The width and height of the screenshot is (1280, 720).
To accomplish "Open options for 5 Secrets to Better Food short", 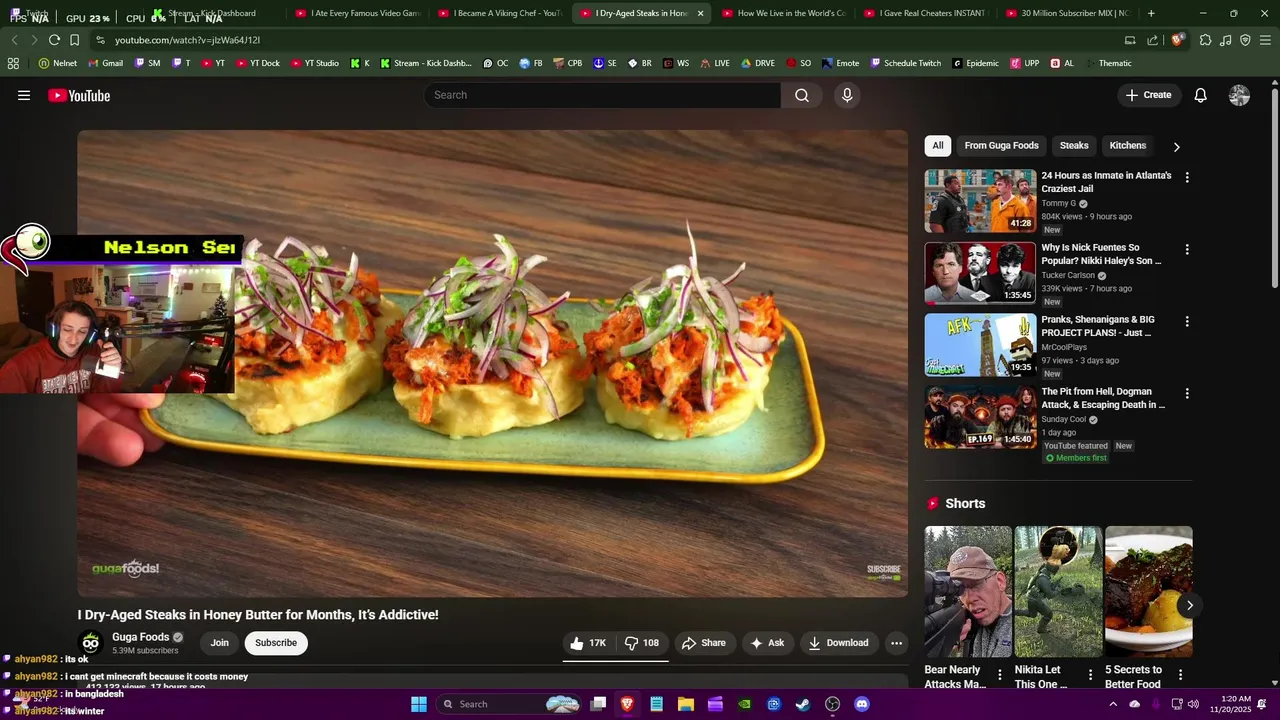I will [x=1180, y=675].
